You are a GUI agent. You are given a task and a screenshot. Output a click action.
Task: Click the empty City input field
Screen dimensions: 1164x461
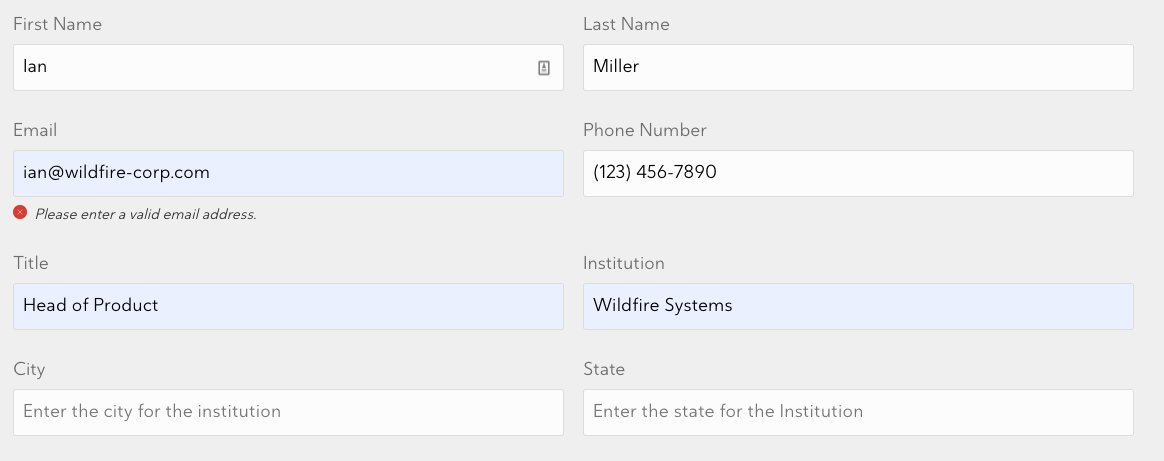(288, 413)
